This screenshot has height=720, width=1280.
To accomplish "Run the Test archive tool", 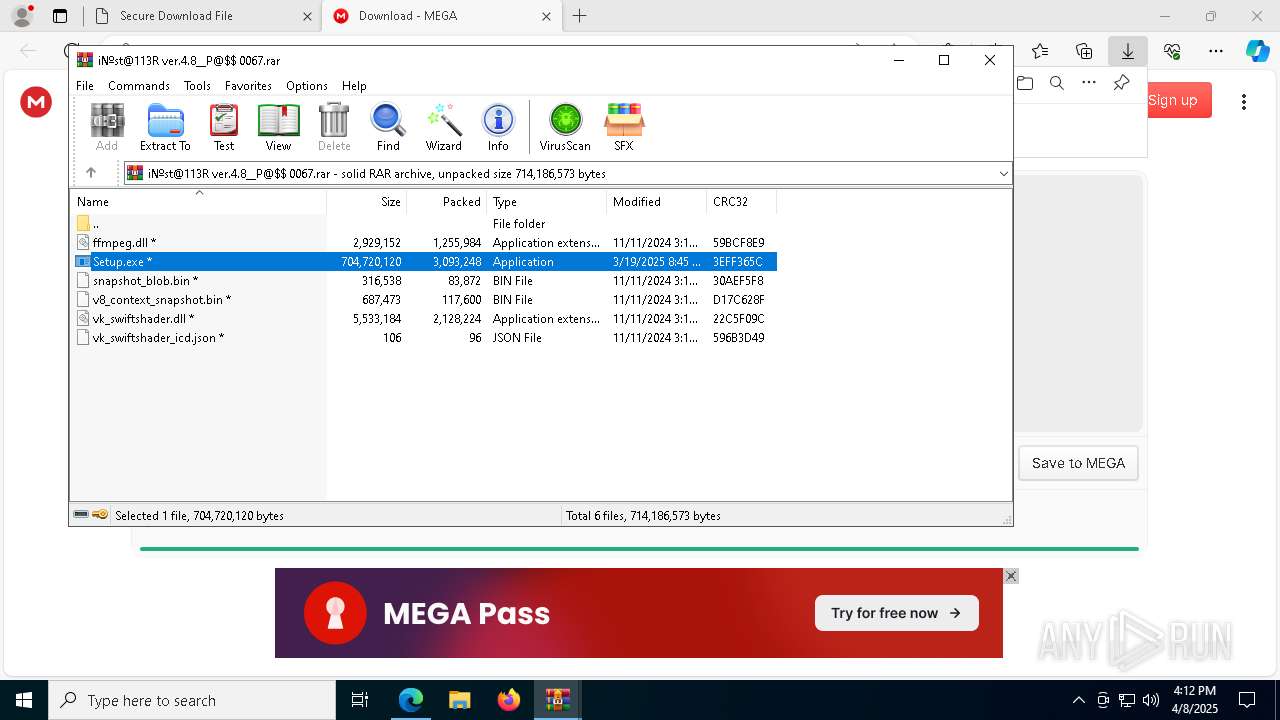I will coord(224,127).
